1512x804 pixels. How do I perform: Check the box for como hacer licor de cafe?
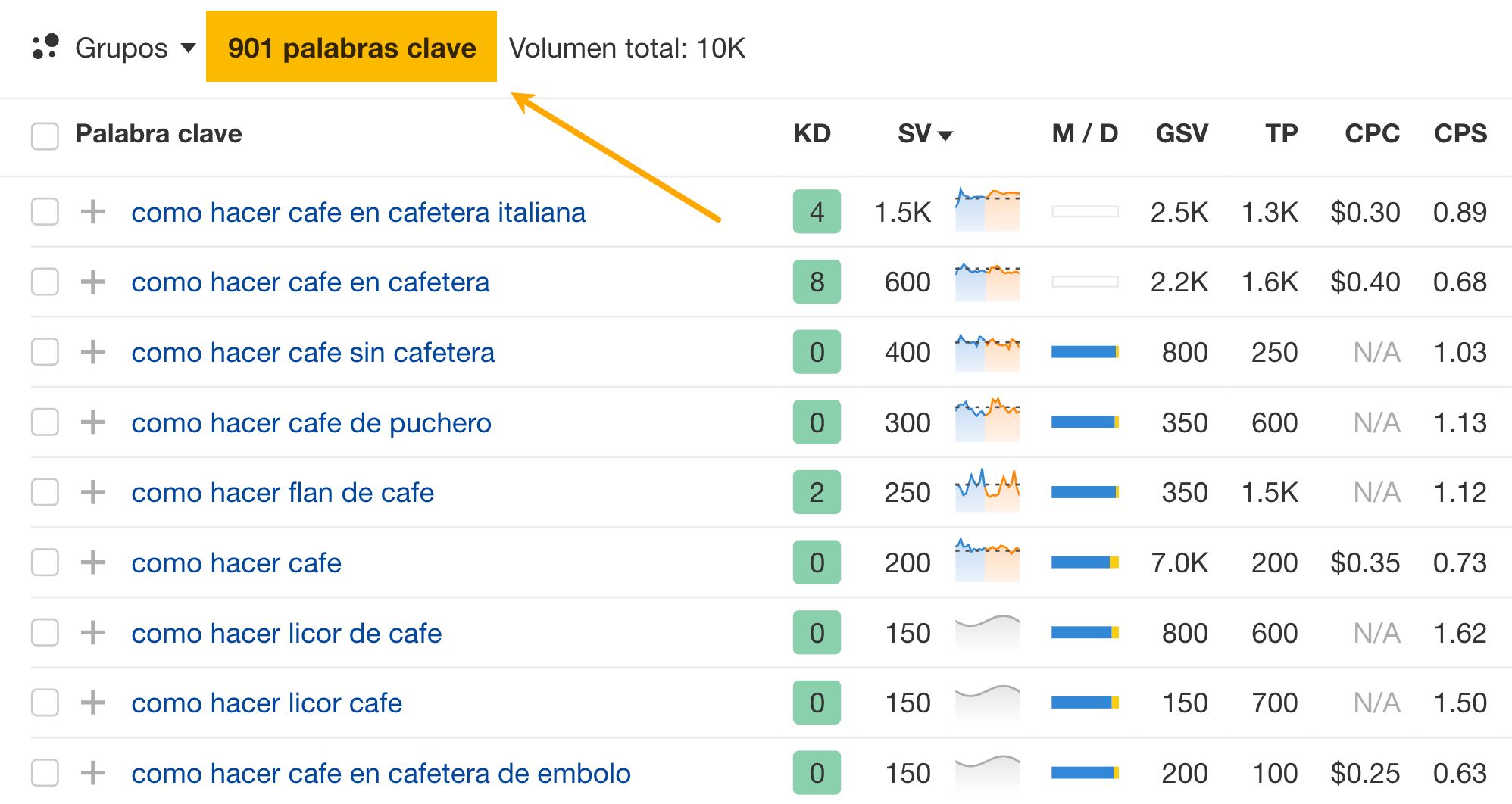point(45,633)
